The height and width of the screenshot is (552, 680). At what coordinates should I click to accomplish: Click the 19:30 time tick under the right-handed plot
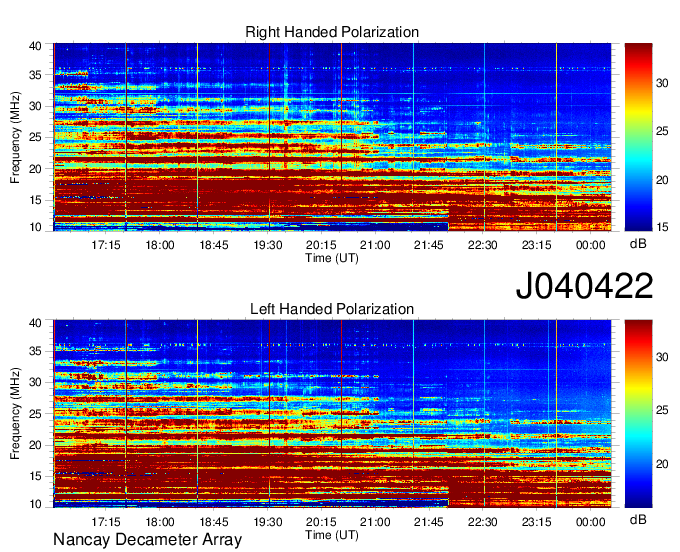pyautogui.click(x=268, y=245)
